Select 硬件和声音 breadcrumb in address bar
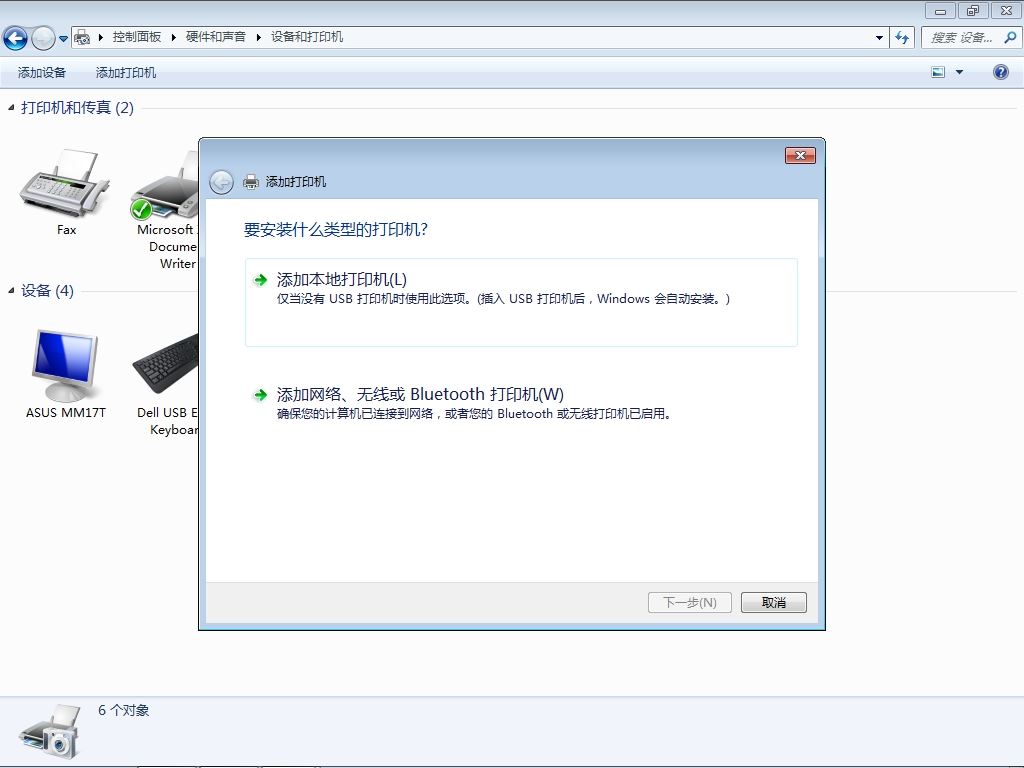Viewport: 1024px width, 768px height. 216,37
